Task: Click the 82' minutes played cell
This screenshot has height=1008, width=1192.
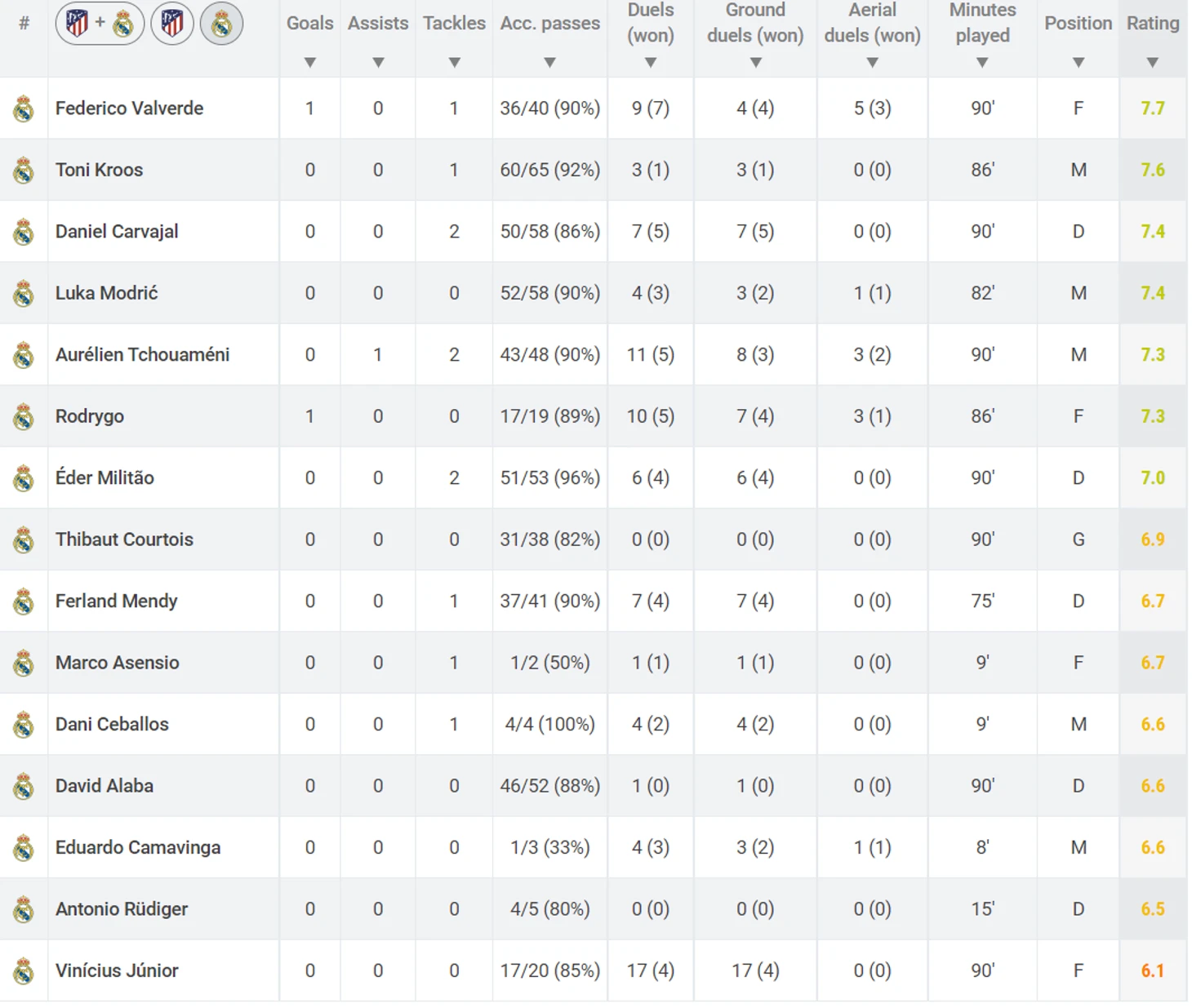Action: point(983,293)
